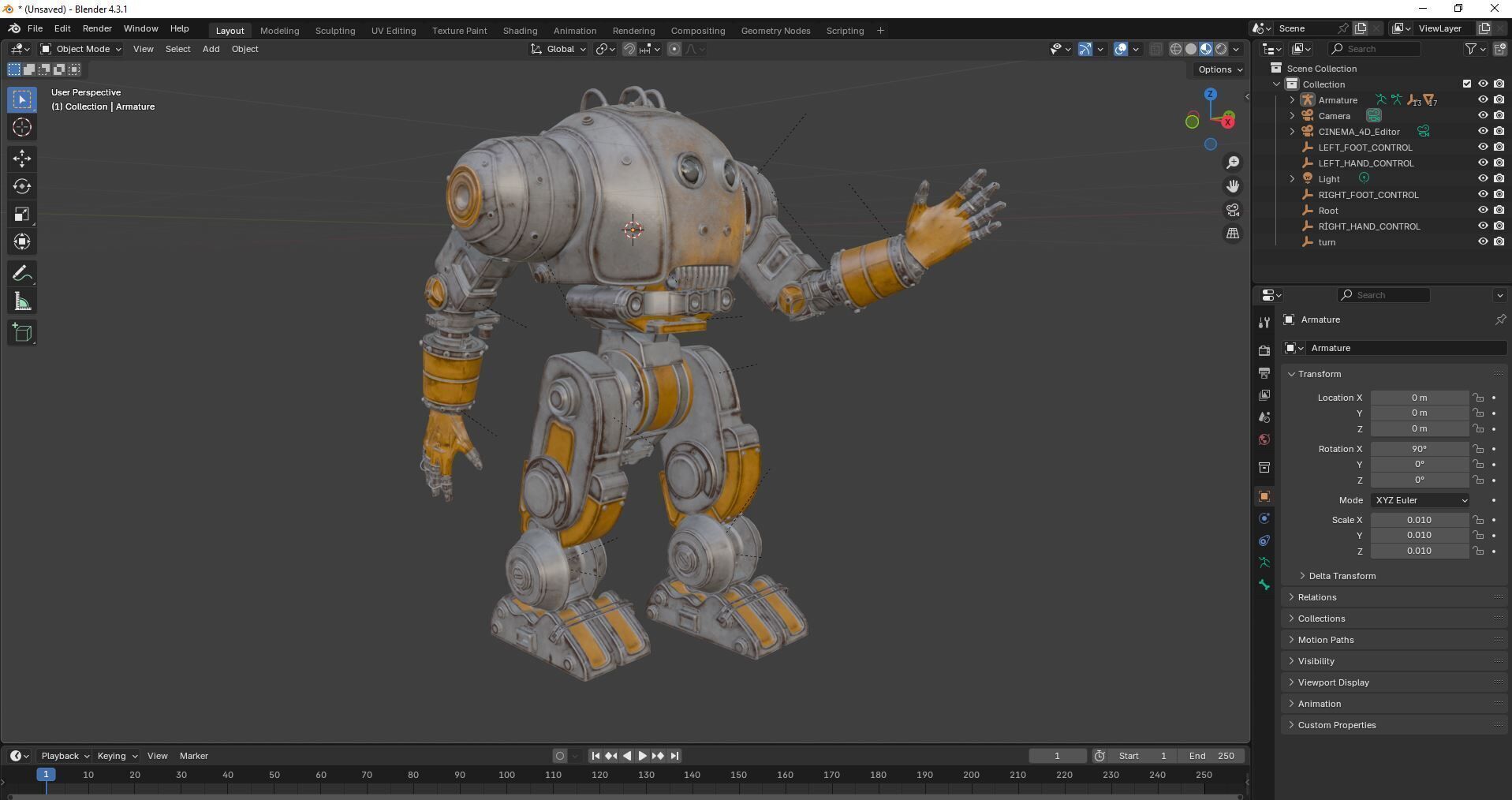The image size is (1512, 800).
Task: Open the World properties tab
Action: (1264, 439)
